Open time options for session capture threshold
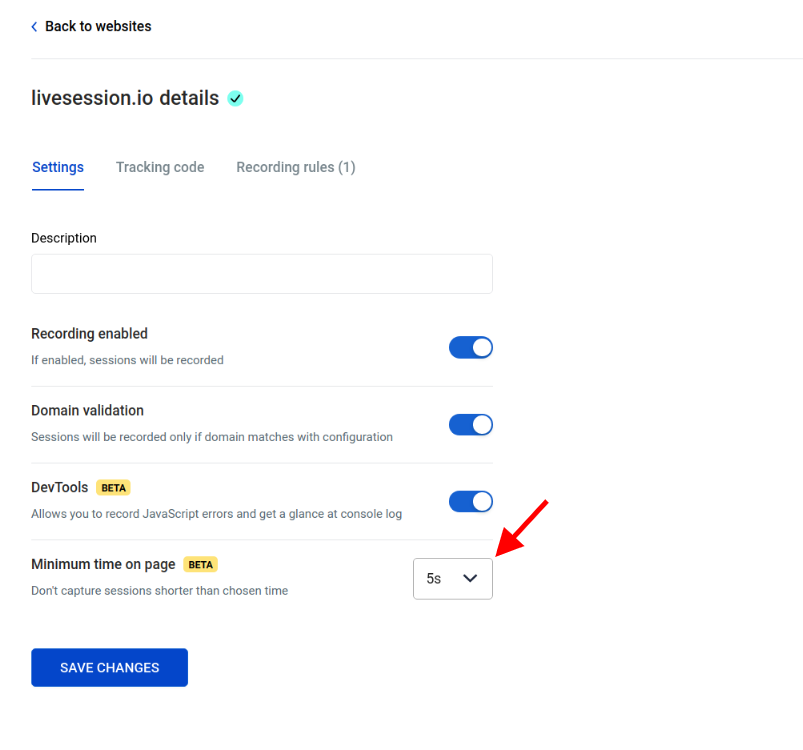The image size is (803, 750). click(452, 578)
